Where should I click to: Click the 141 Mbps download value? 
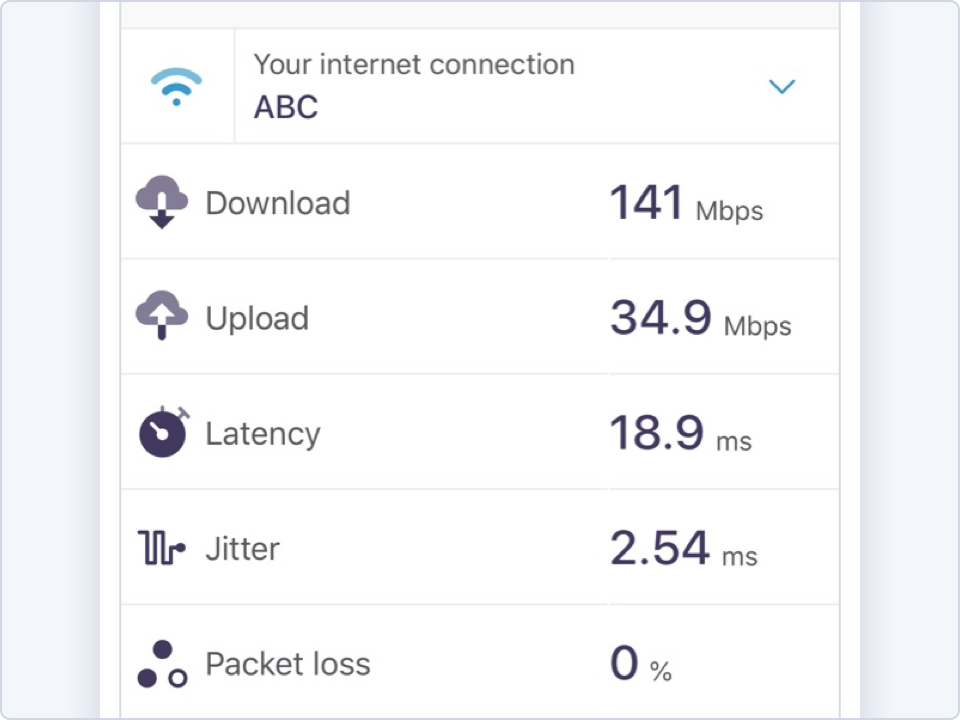click(x=686, y=203)
